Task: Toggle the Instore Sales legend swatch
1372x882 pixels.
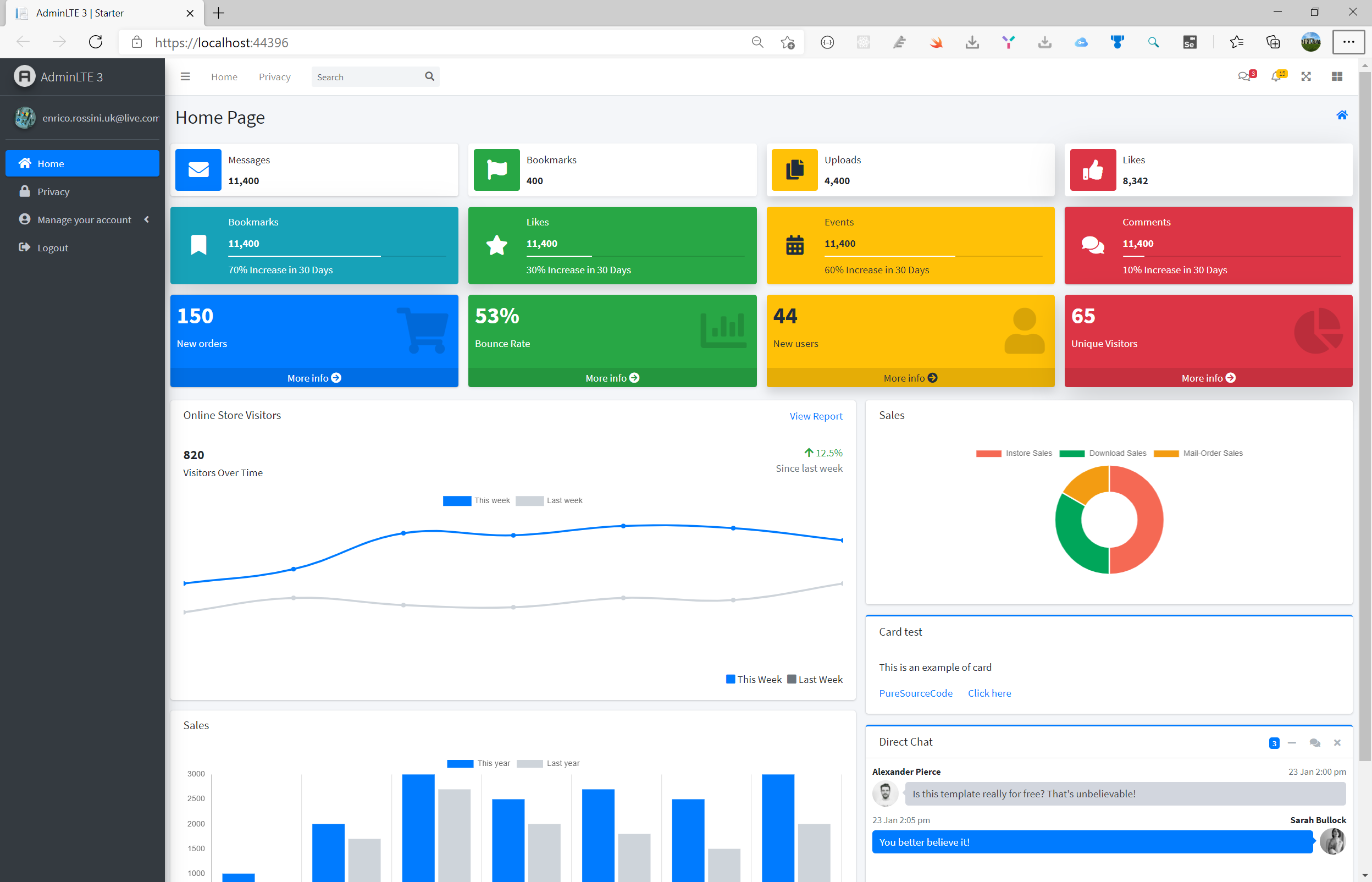Action: [988, 454]
